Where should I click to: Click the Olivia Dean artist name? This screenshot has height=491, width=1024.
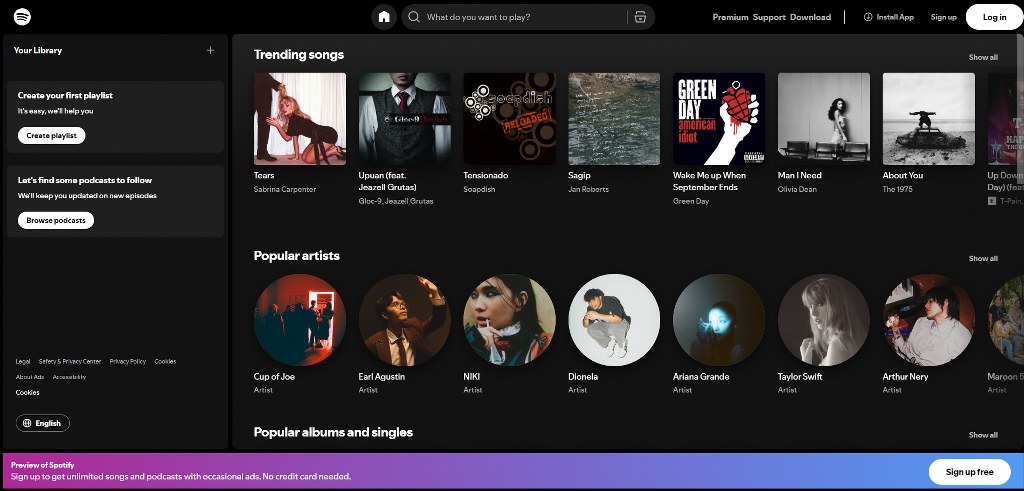(x=797, y=189)
